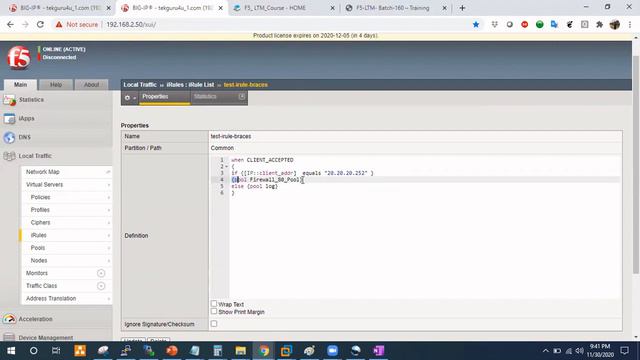Open the volume icon in system tray
This screenshot has width=640, height=360.
point(579,351)
